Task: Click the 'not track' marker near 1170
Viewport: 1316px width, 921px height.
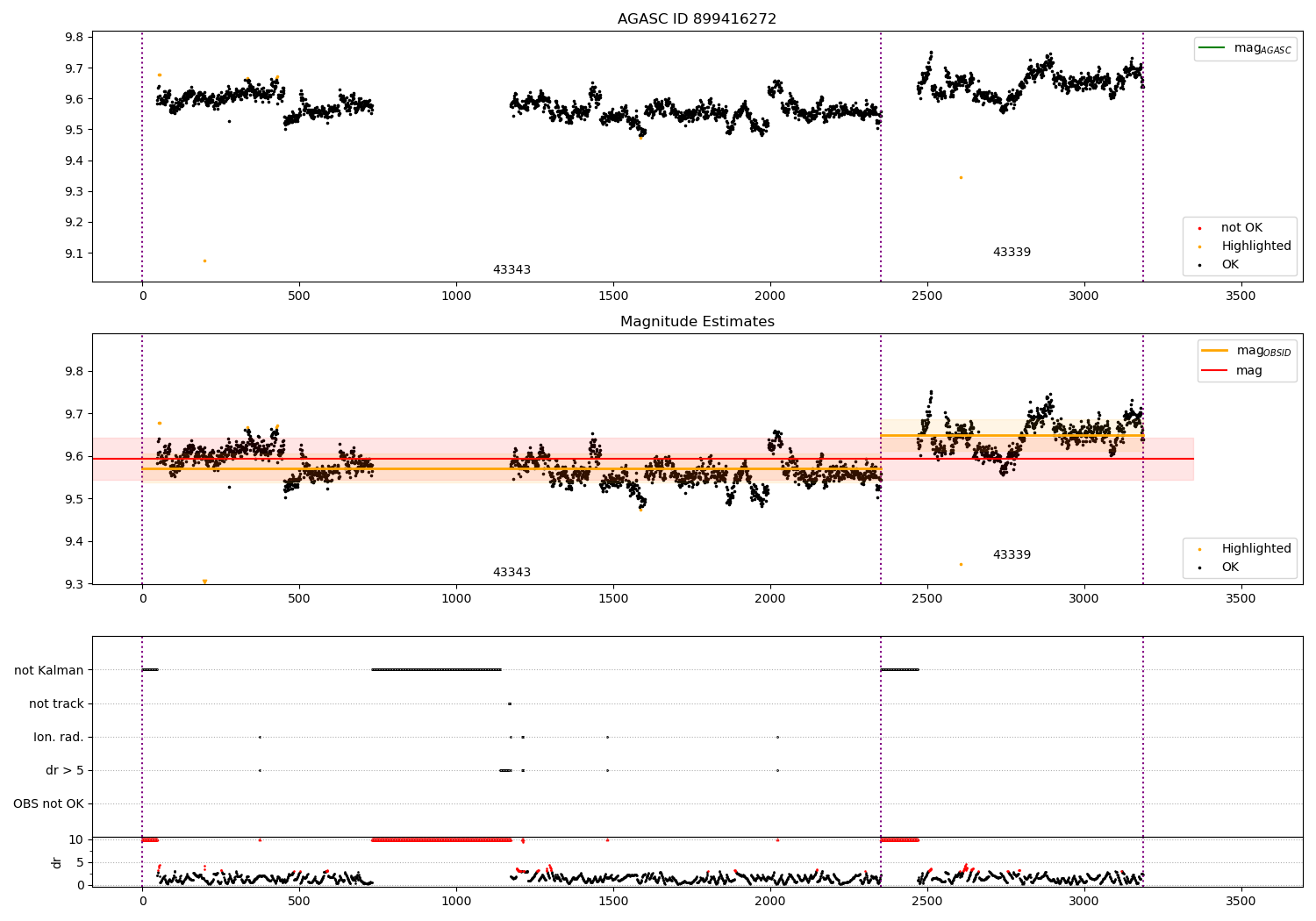Action: [x=510, y=703]
